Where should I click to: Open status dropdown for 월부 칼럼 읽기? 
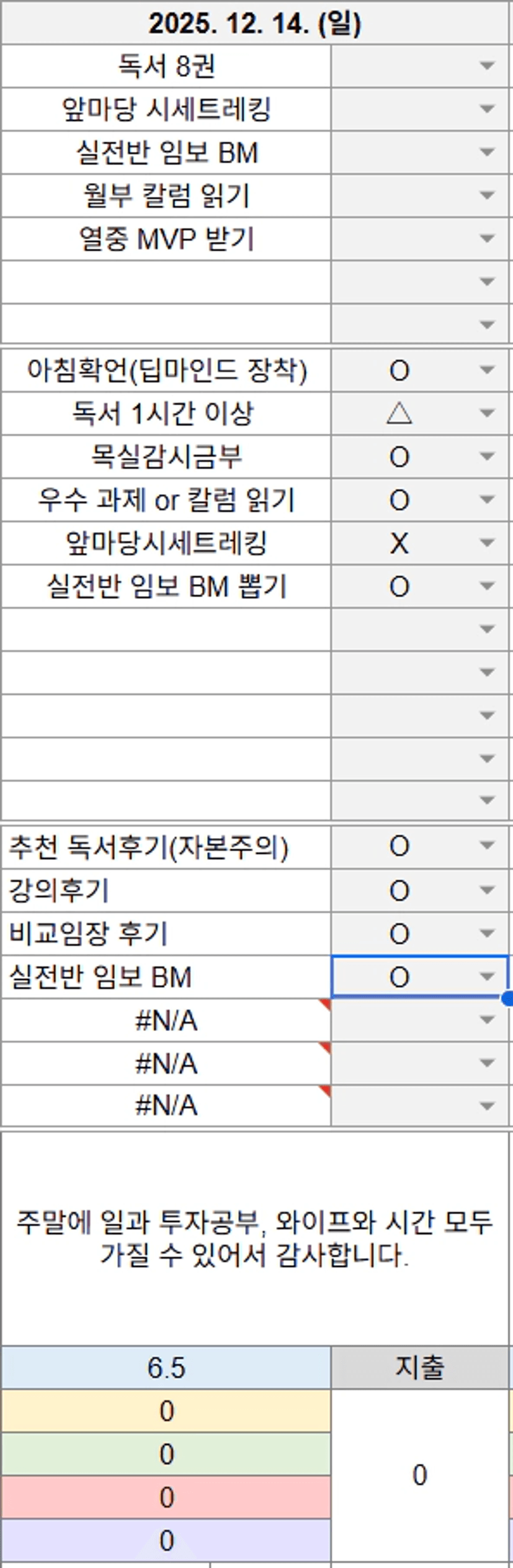[487, 196]
